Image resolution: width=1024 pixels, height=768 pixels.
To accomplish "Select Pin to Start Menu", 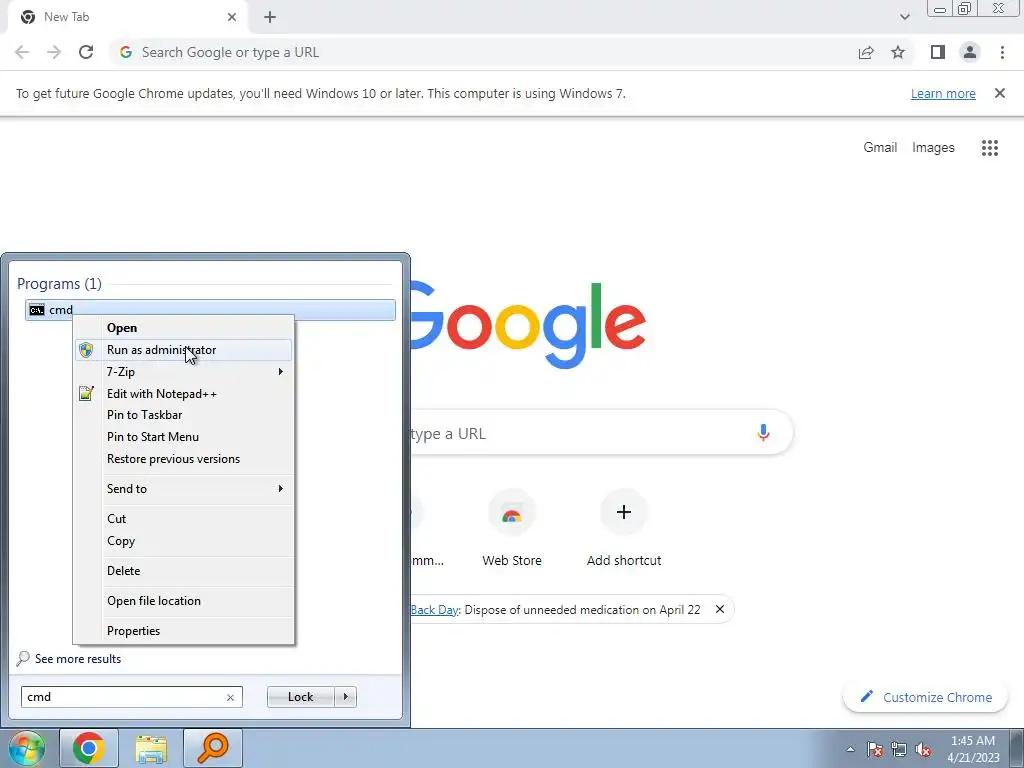I will (x=184, y=437).
